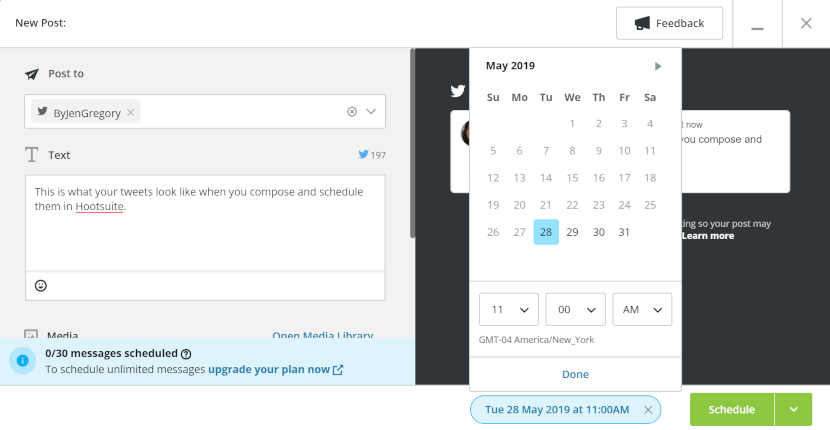Click the messages scheduled help question icon
Image resolution: width=830 pixels, height=430 pixels.
[186, 354]
